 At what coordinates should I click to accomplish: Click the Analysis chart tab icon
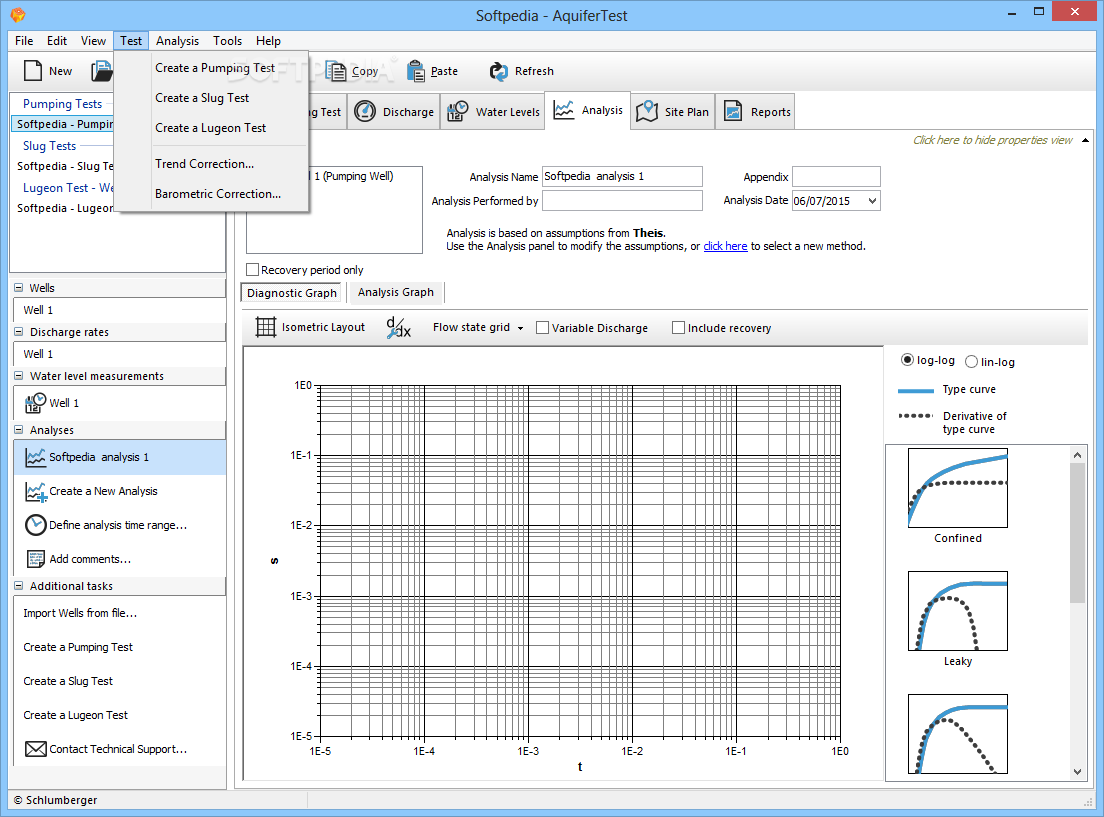563,110
